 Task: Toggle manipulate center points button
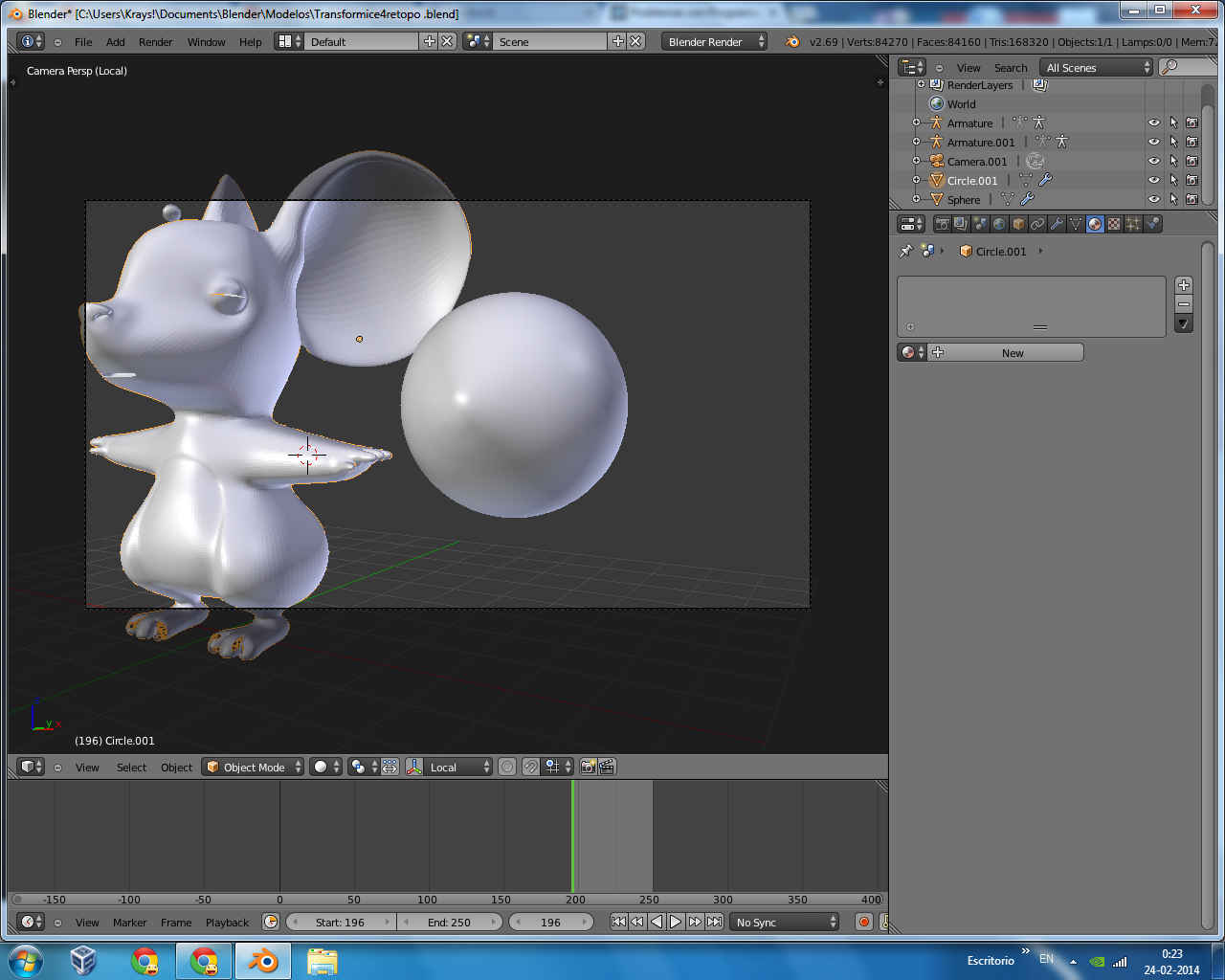pos(390,767)
